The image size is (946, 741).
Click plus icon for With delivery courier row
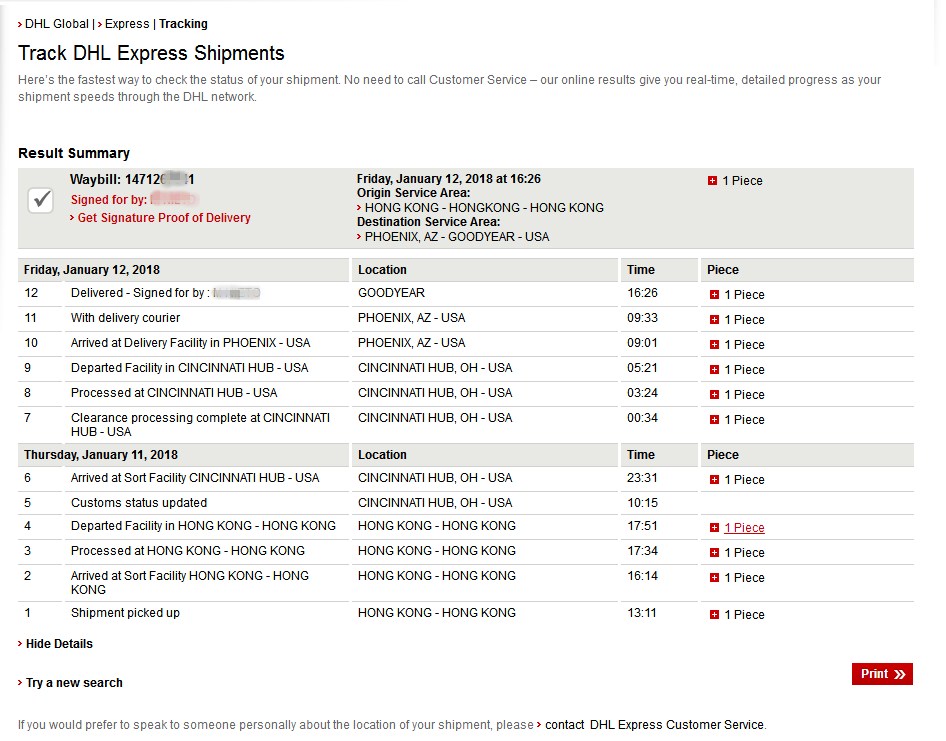pos(714,320)
